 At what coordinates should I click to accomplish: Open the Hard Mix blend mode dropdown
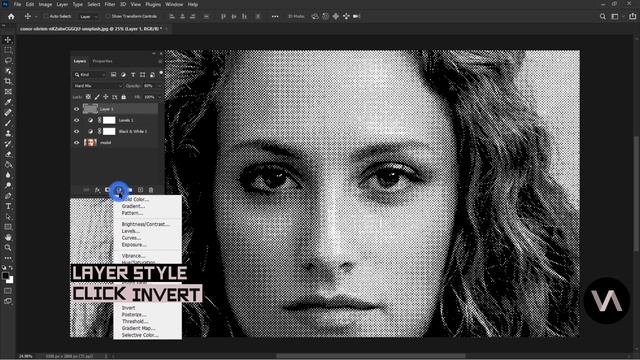(x=98, y=86)
